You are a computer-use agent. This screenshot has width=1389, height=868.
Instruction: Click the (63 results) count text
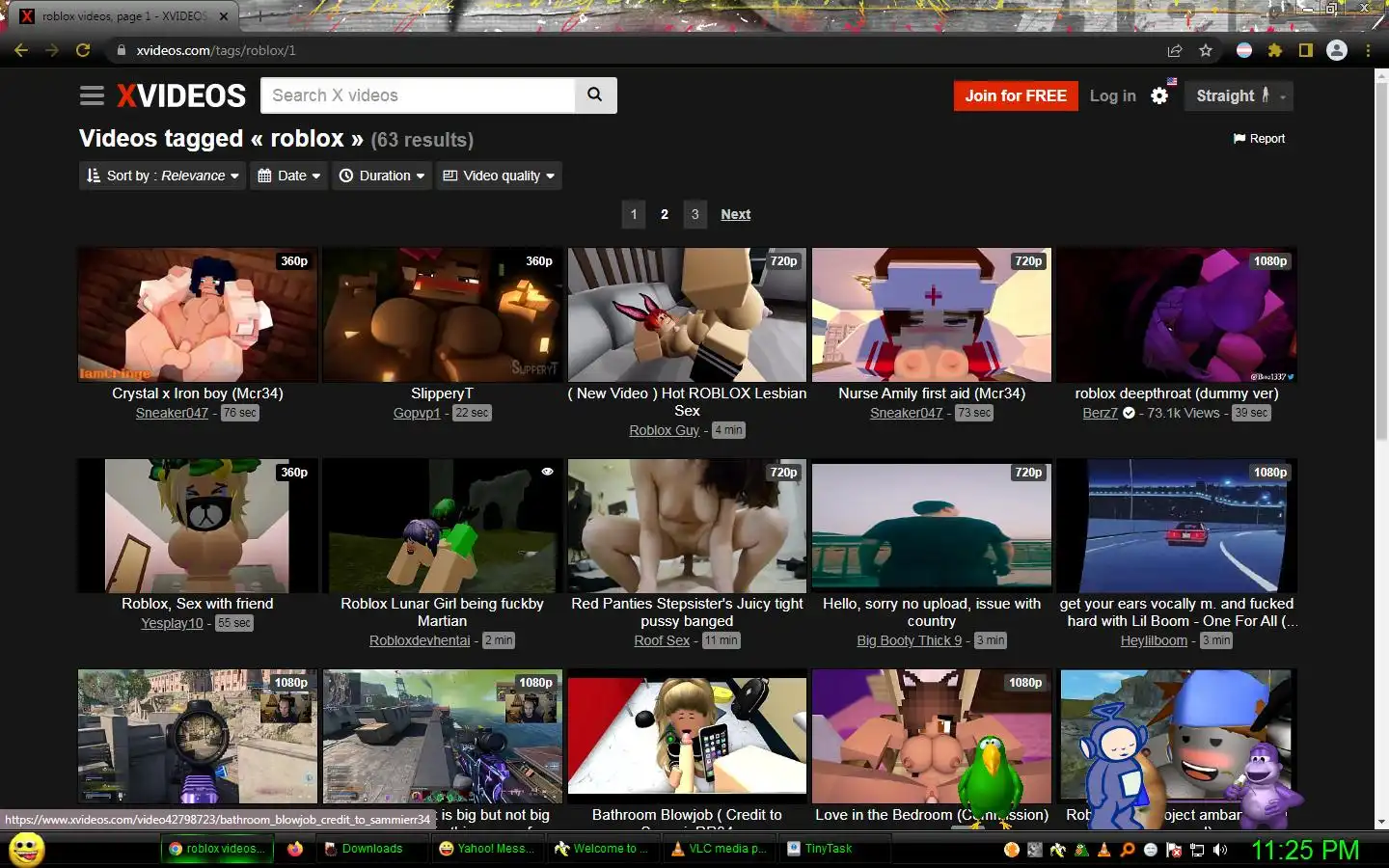point(422,140)
